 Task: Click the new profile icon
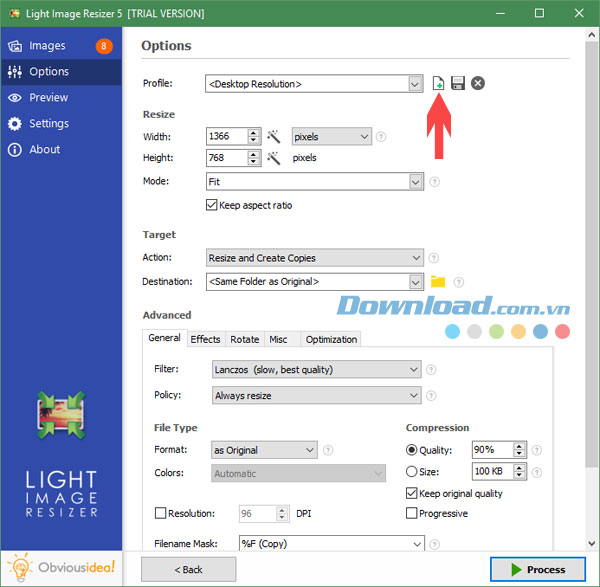(438, 83)
